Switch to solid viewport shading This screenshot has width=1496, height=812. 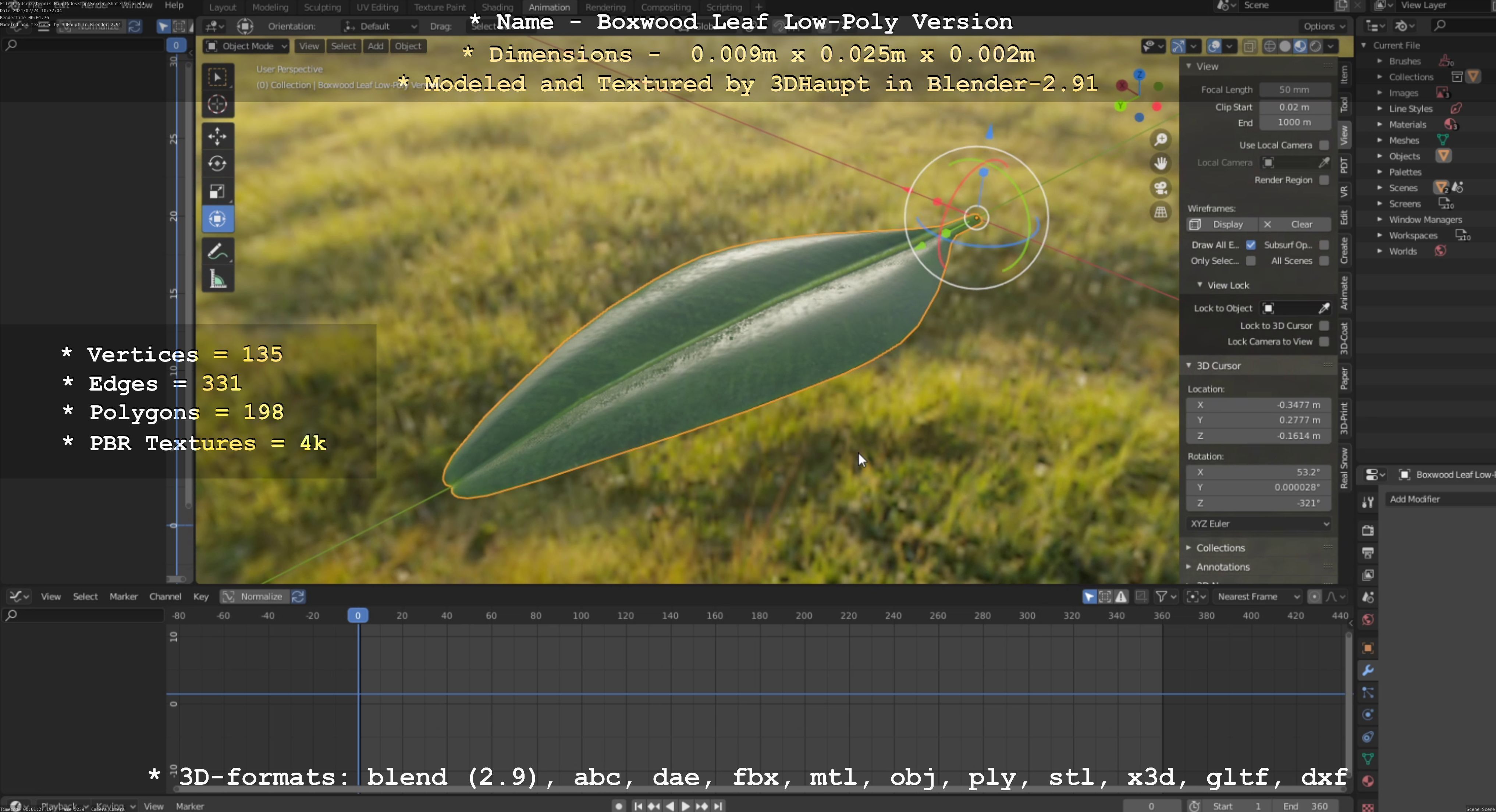(1285, 46)
